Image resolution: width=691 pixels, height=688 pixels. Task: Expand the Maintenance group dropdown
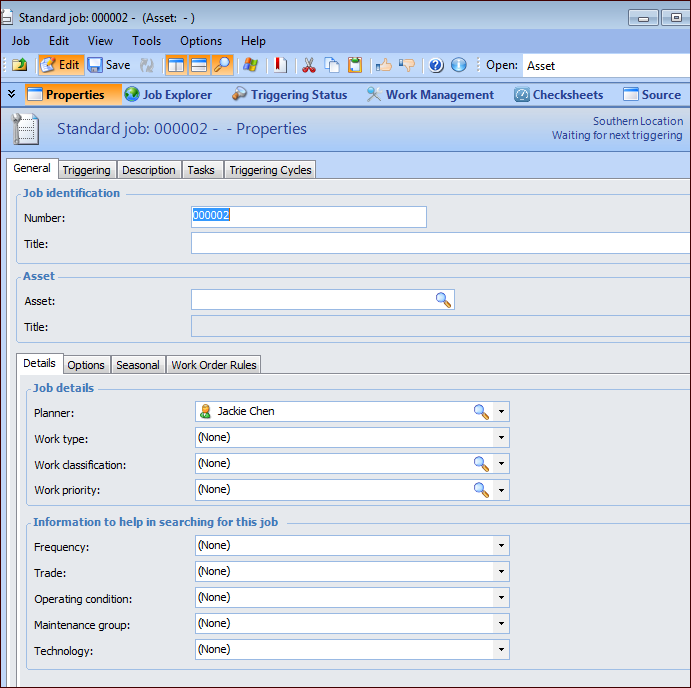coord(500,624)
